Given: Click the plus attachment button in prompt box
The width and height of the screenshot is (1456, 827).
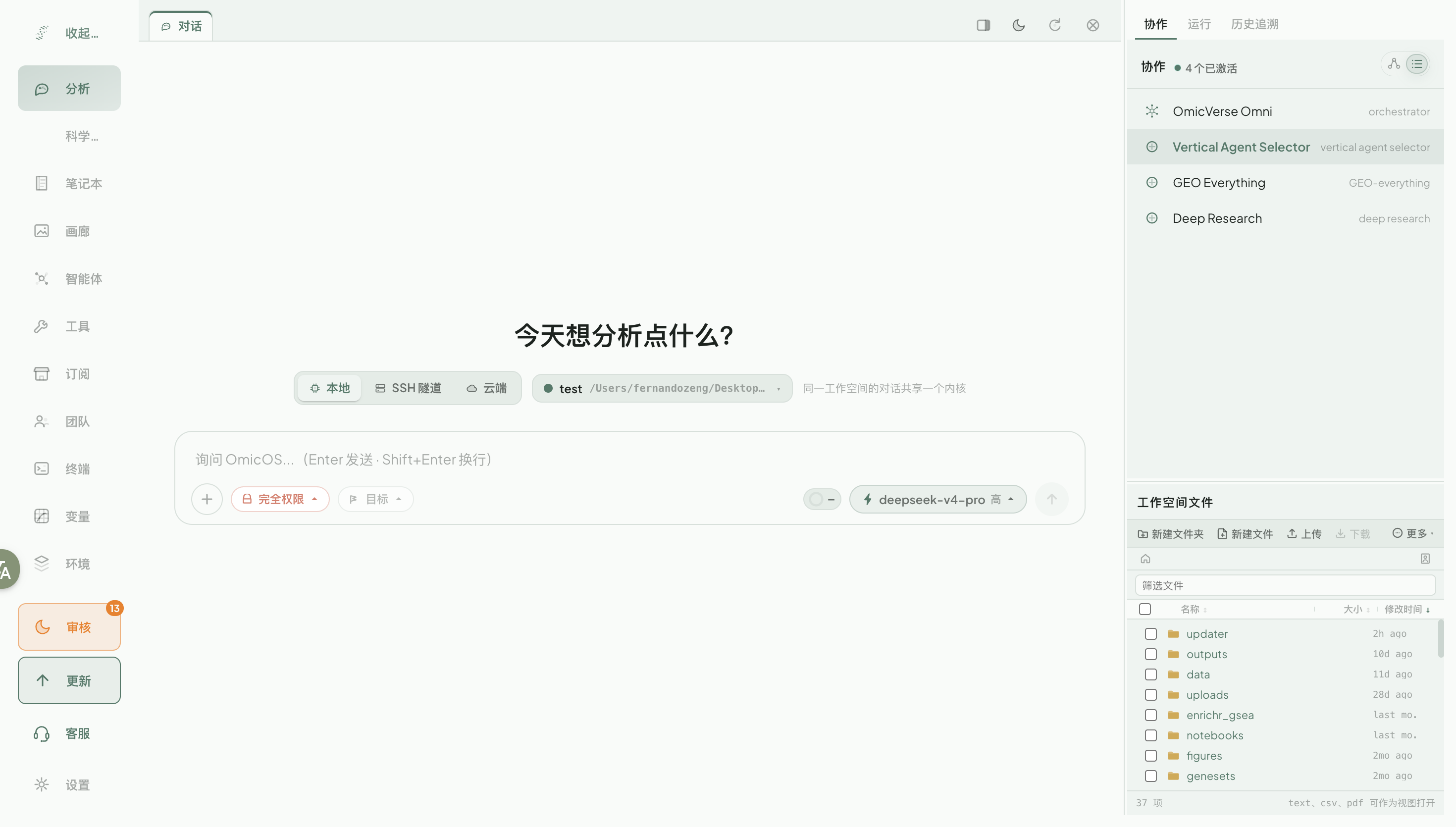Looking at the screenshot, I should tap(207, 499).
